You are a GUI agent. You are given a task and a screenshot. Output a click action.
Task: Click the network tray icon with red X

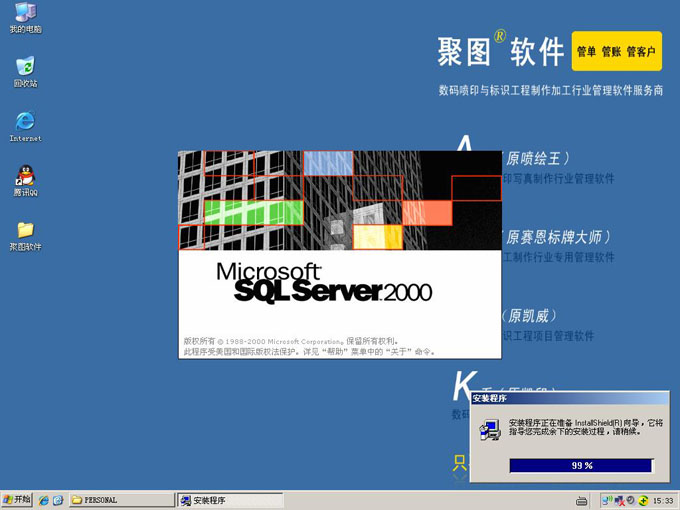619,500
